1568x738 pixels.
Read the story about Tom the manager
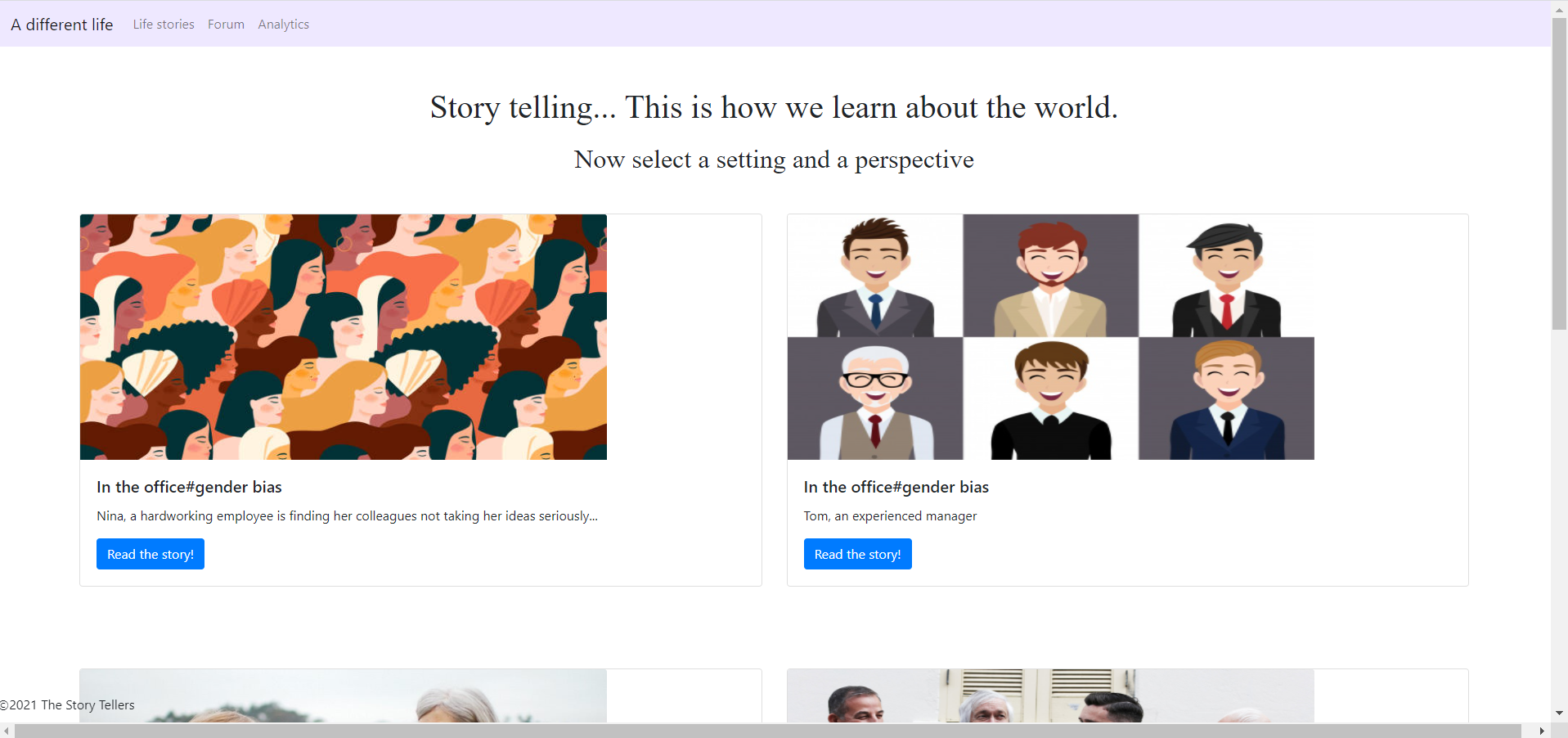click(x=857, y=554)
